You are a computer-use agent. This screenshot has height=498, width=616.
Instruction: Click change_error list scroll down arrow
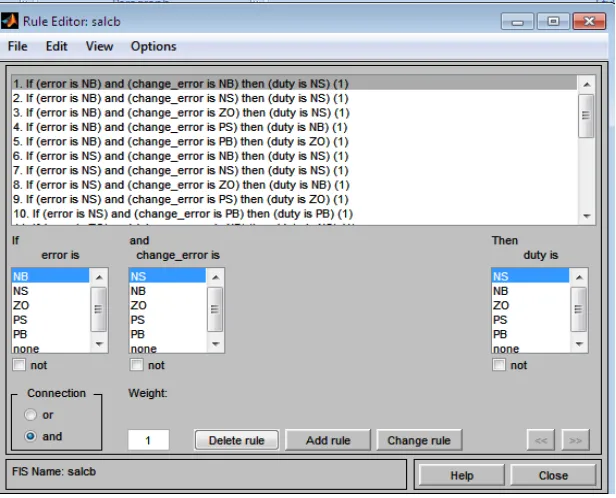tap(215, 344)
